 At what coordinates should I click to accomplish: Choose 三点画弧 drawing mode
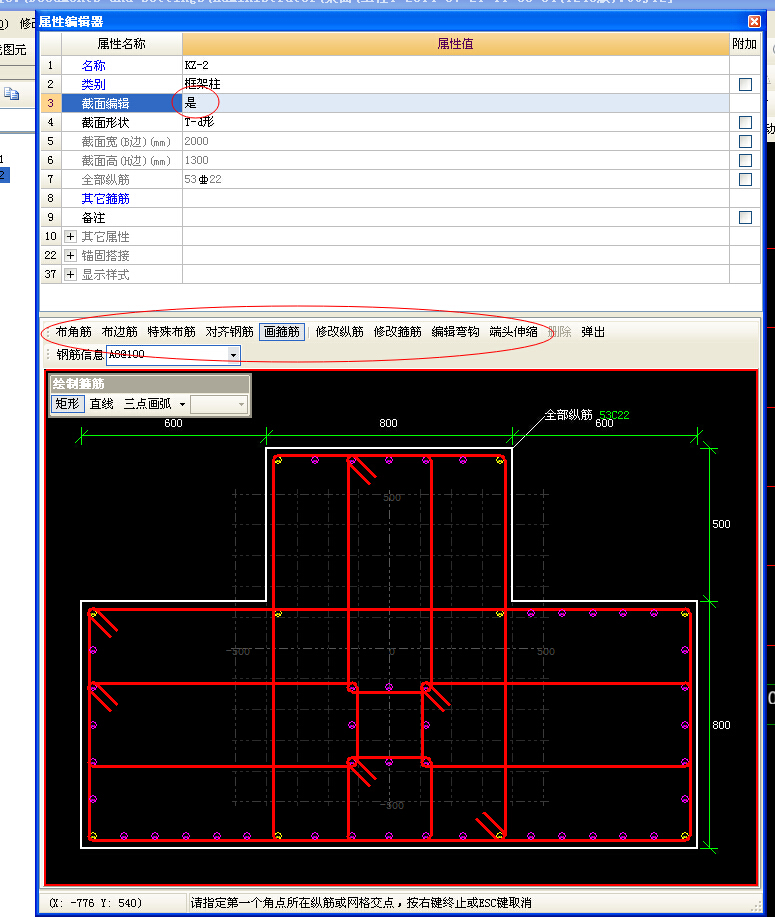147,404
